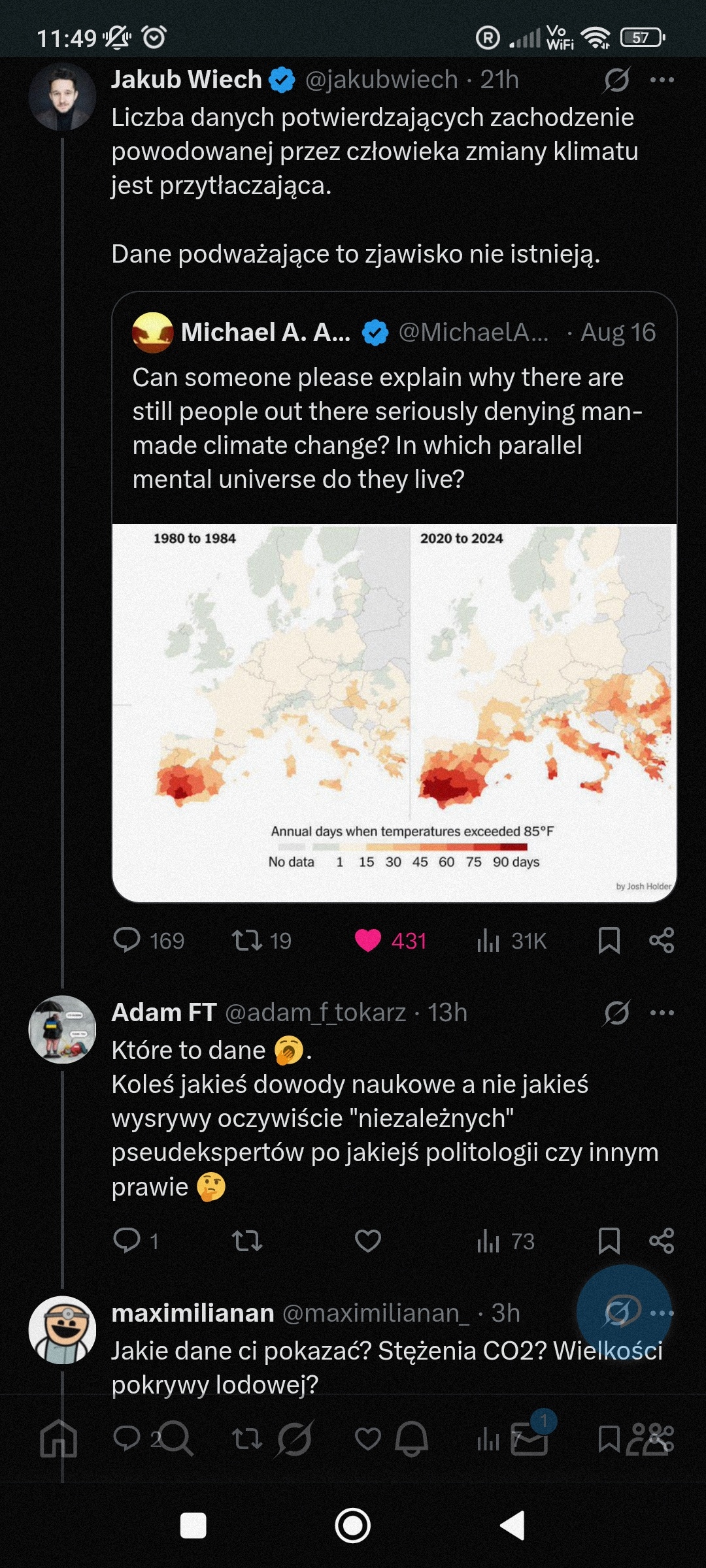The image size is (706, 1568).
Task: Bookmark Jakub Wiech's post
Action: pyautogui.click(x=609, y=940)
